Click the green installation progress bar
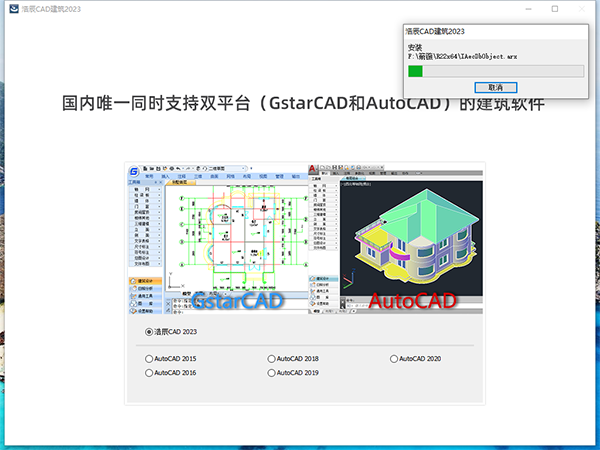The height and width of the screenshot is (450, 600). 496,71
